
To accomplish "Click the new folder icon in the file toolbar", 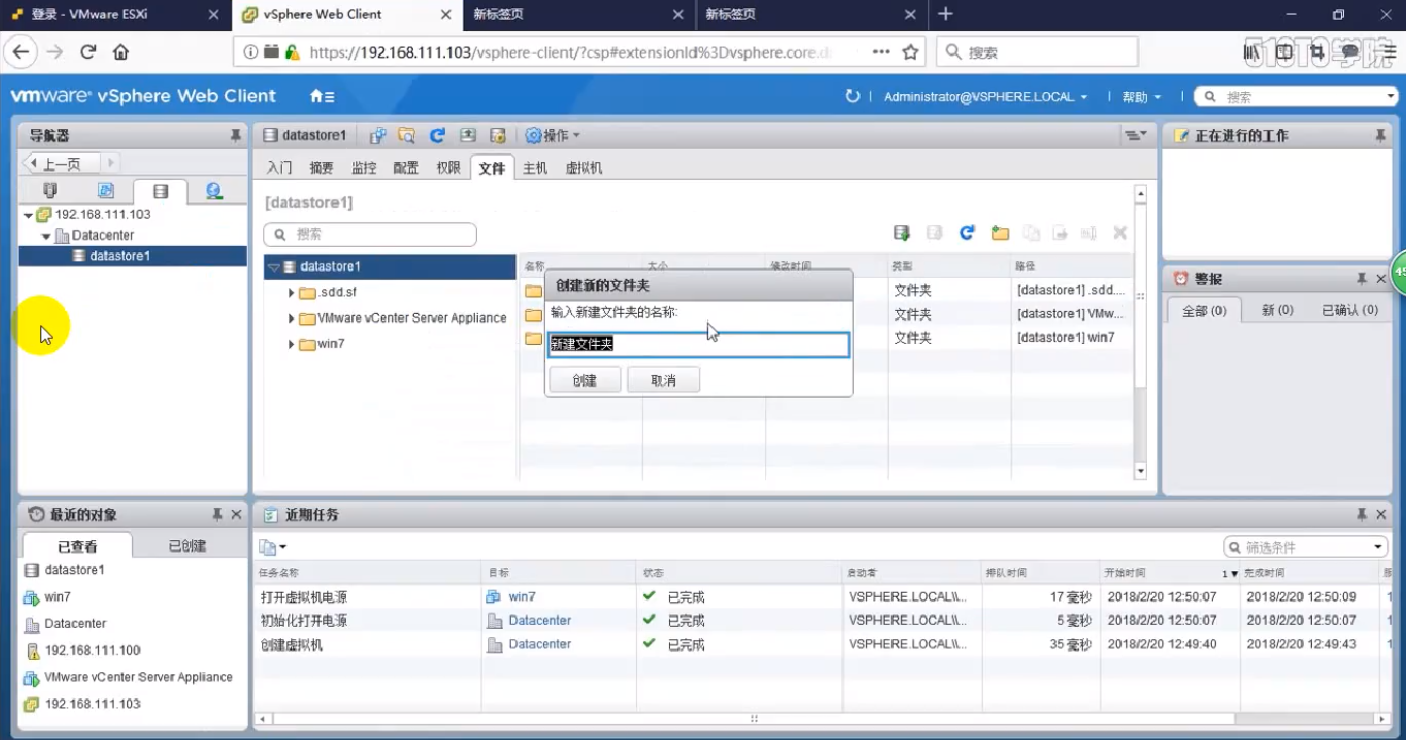I will tap(1000, 233).
